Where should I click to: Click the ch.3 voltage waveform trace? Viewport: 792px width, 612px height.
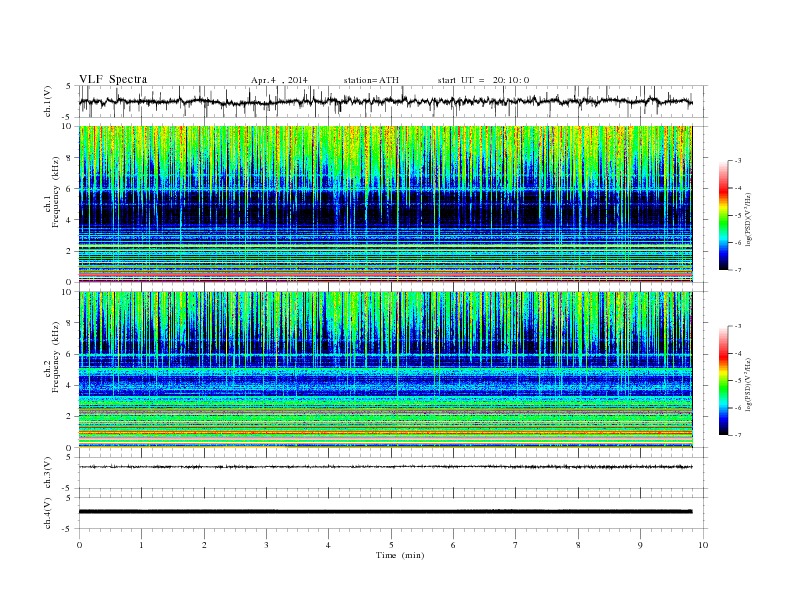tap(385, 467)
